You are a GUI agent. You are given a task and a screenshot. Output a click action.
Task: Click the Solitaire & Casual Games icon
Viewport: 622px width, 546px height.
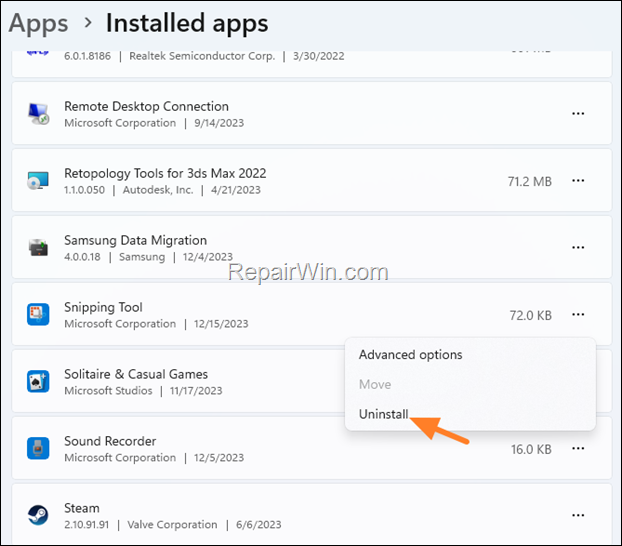pos(38,381)
